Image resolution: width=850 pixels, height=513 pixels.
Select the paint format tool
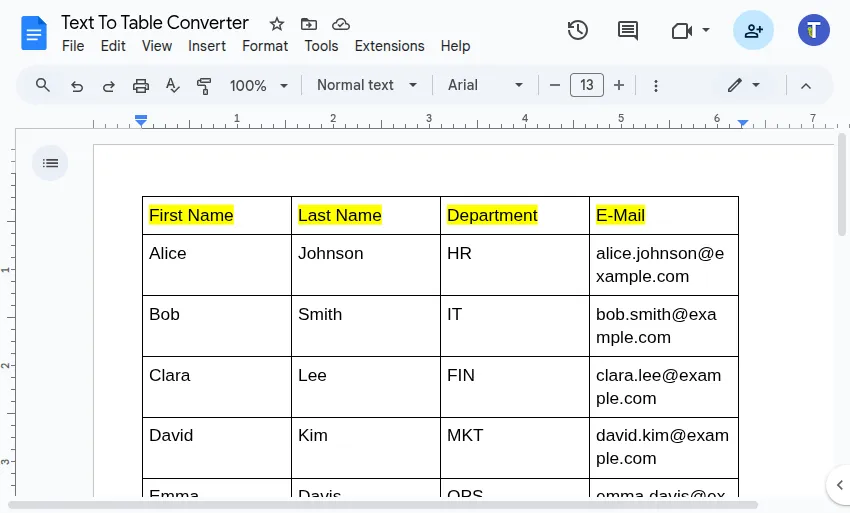(x=205, y=86)
